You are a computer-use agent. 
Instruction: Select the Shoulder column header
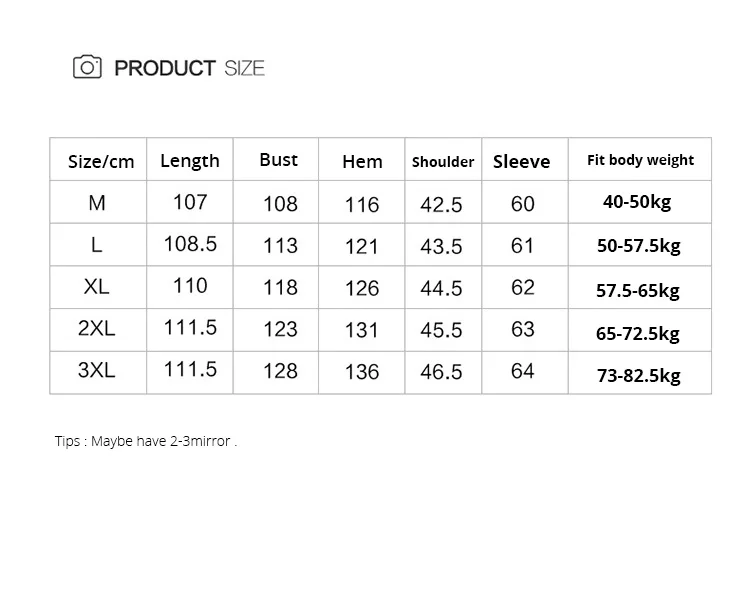(x=443, y=161)
